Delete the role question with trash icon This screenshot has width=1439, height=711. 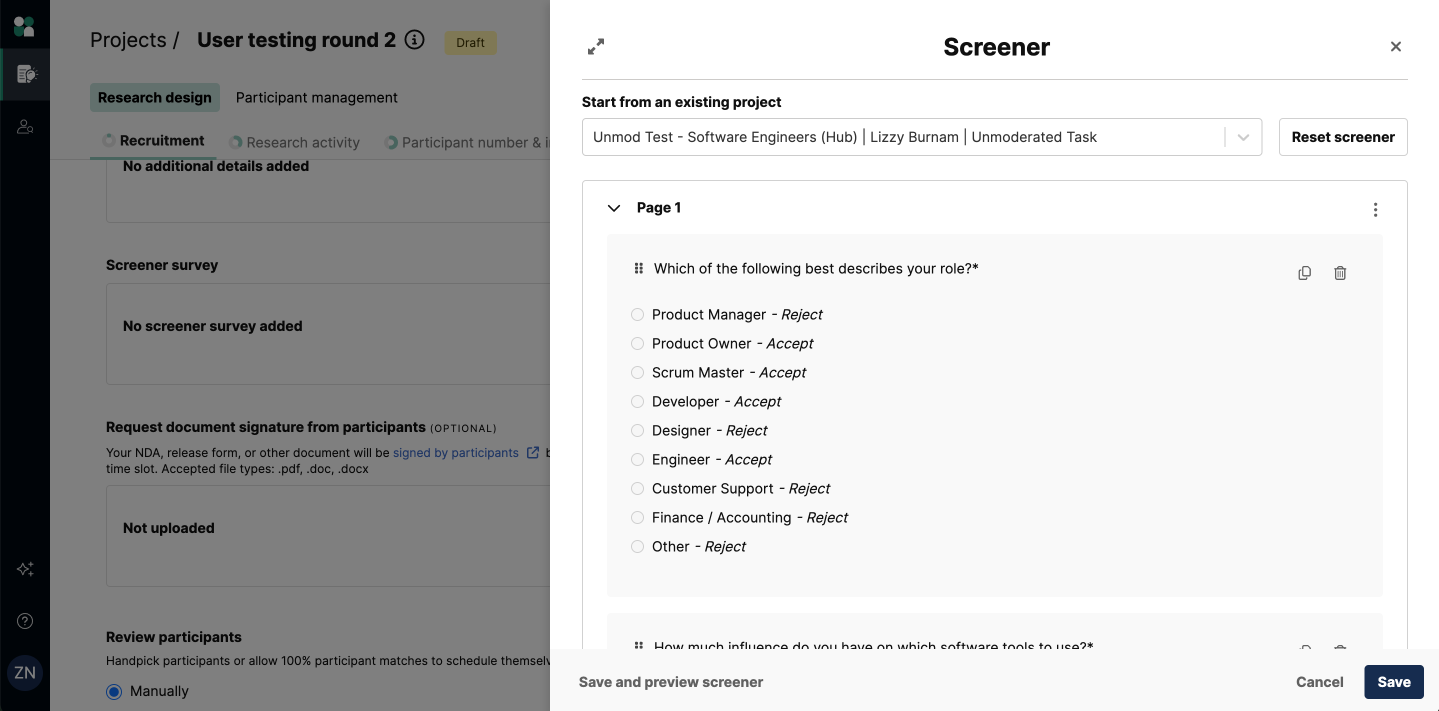pyautogui.click(x=1340, y=273)
